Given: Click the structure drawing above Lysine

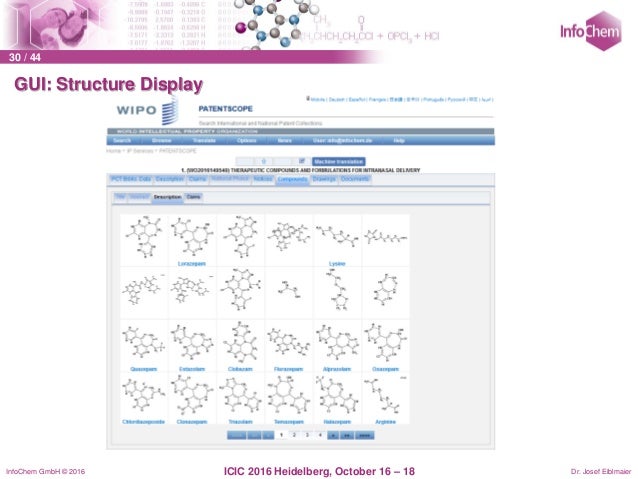Looking at the screenshot, I should pos(337,238).
